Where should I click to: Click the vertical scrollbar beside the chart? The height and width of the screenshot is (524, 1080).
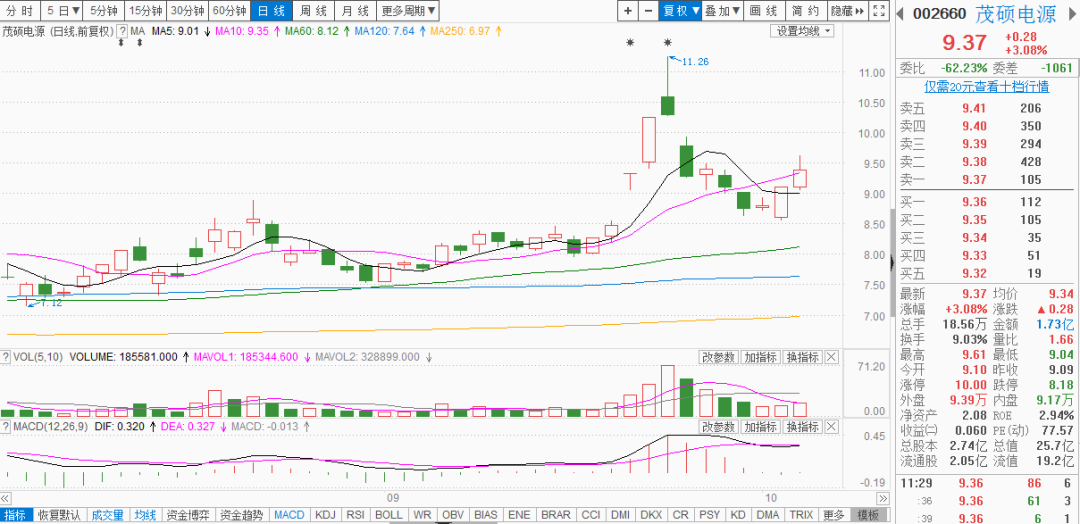(892, 250)
